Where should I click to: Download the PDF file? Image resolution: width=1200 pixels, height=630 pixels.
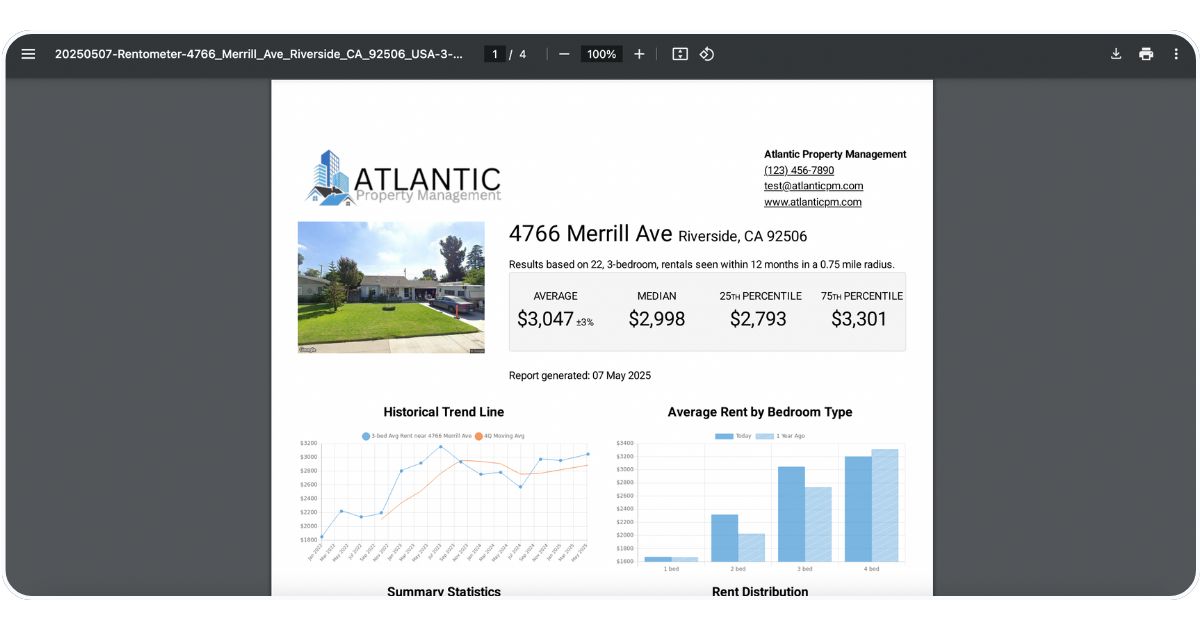coord(1116,54)
